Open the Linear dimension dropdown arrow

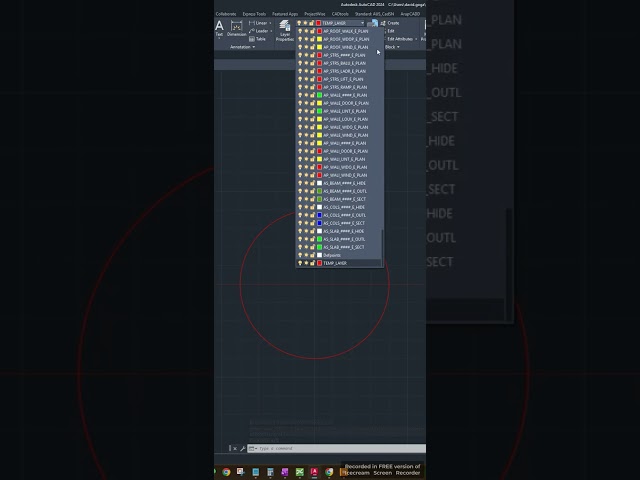(270, 23)
